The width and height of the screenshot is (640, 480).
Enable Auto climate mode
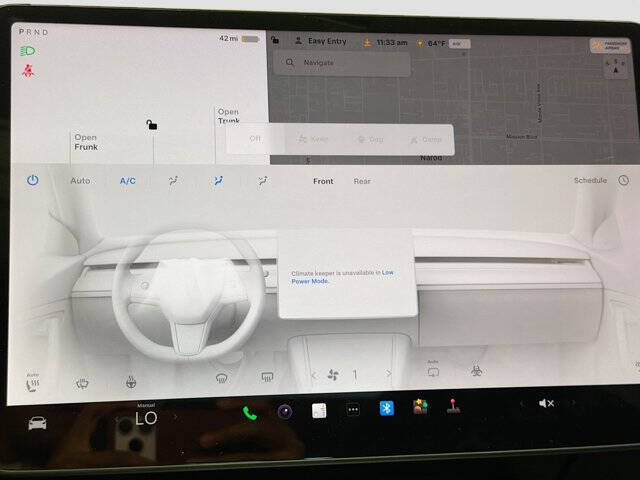coord(80,180)
